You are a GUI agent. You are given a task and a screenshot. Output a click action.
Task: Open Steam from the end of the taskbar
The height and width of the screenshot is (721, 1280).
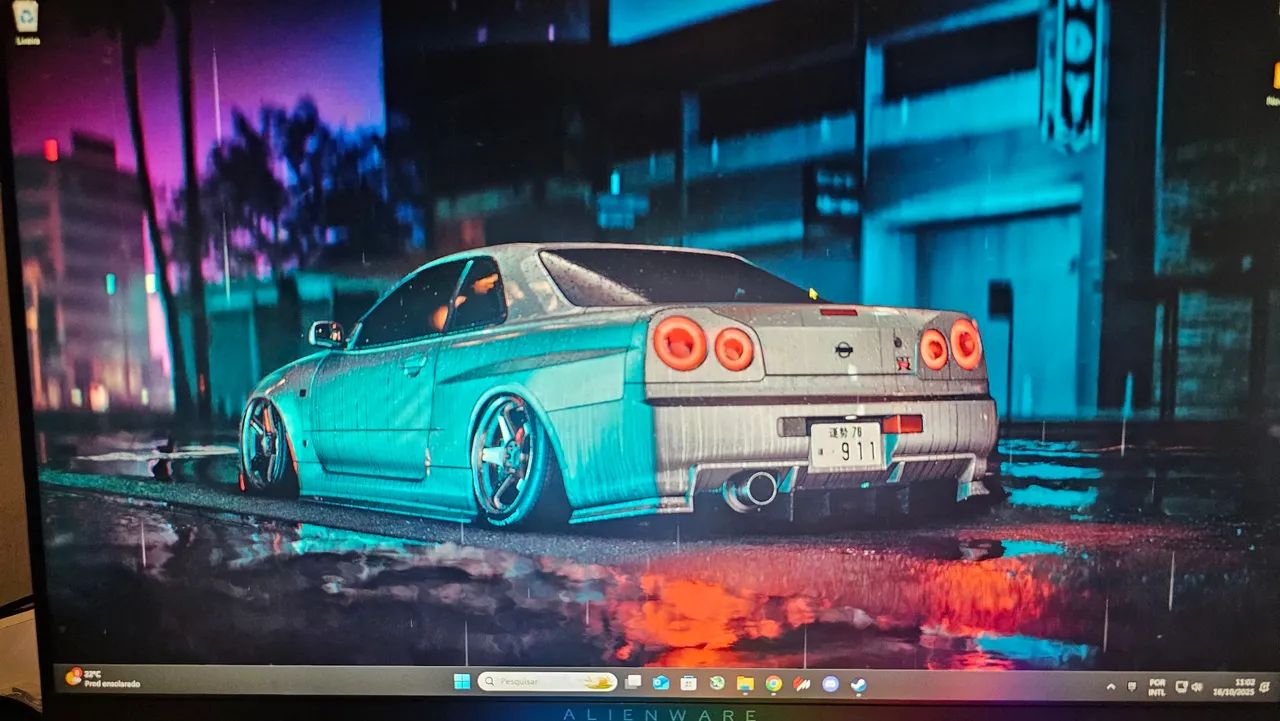point(857,684)
